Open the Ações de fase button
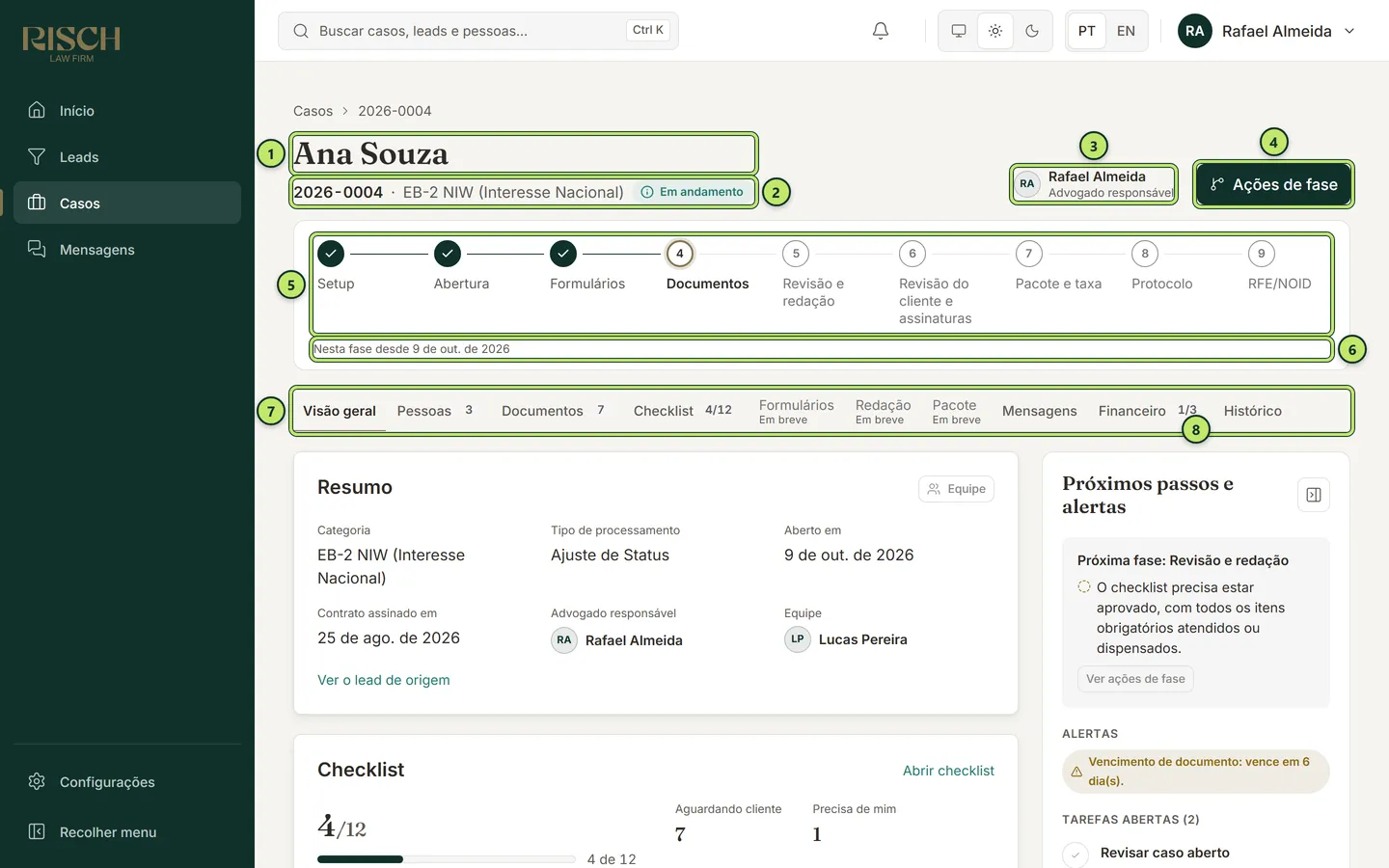Screen dimensions: 1389x868 pos(1273,184)
